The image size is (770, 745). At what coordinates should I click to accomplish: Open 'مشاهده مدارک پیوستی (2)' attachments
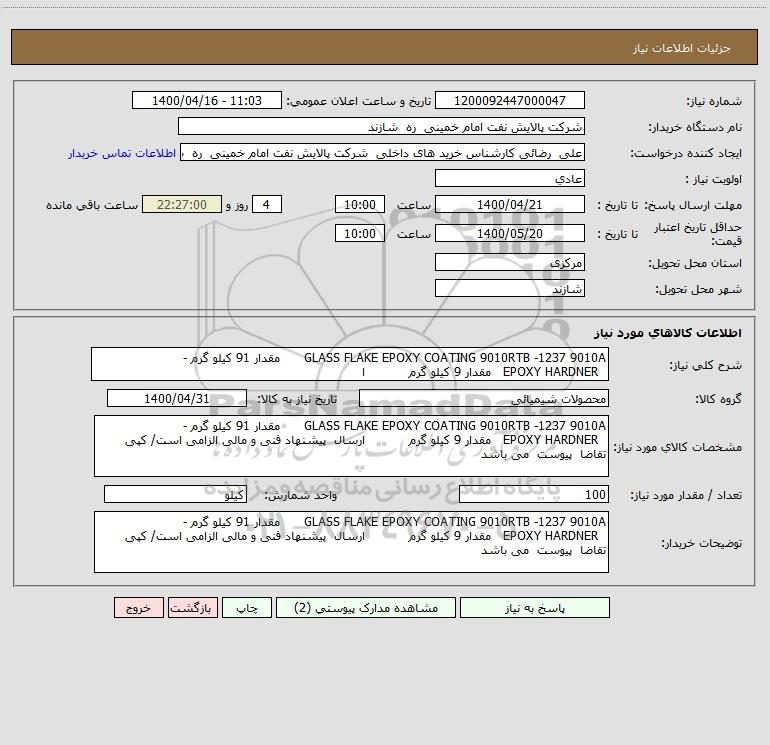(366, 607)
